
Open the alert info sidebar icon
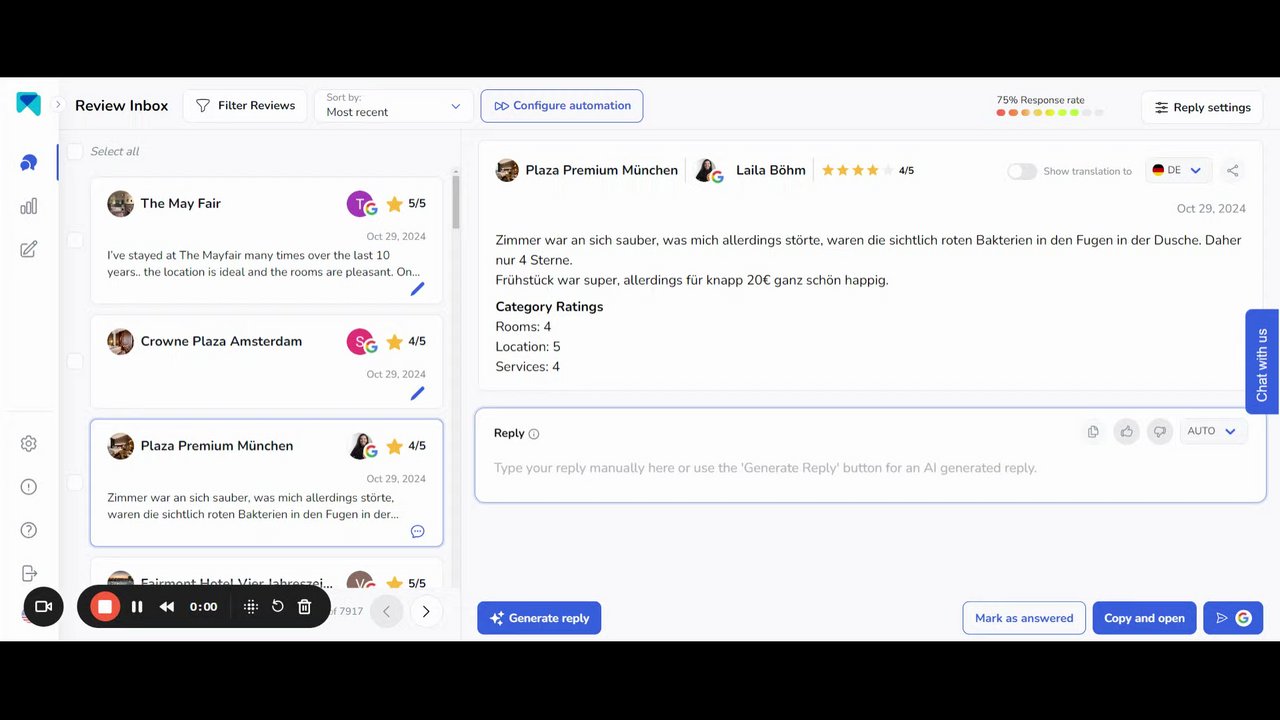(x=29, y=487)
